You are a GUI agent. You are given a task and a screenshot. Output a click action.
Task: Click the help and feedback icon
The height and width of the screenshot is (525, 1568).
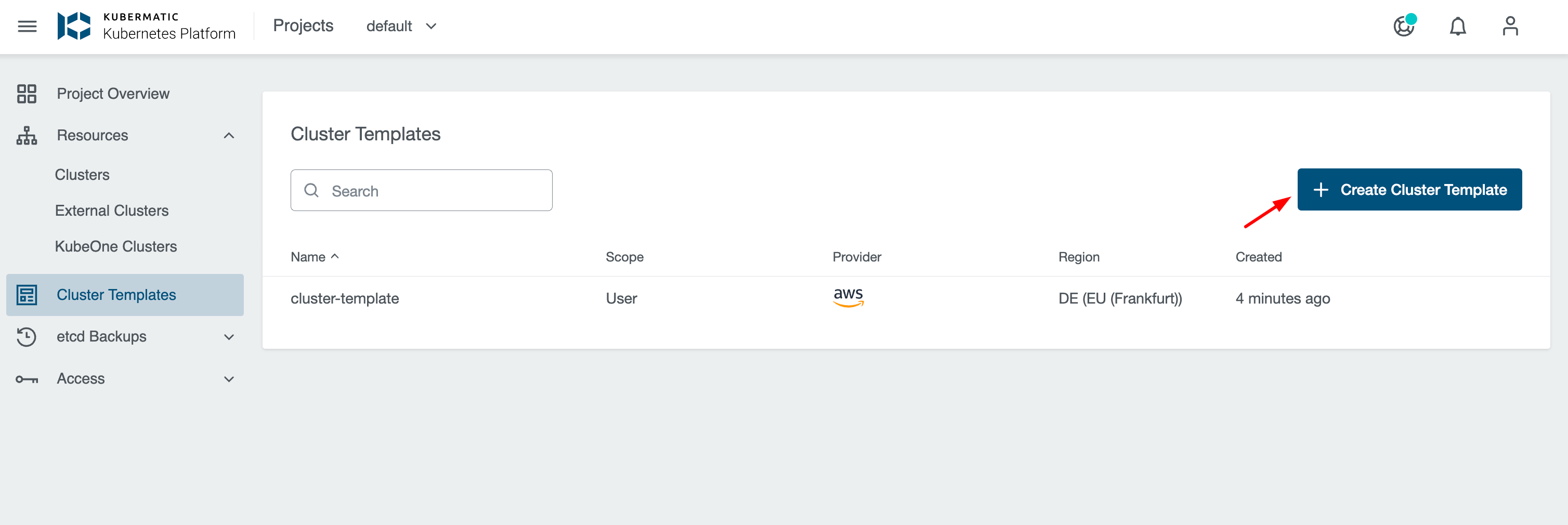pyautogui.click(x=1404, y=27)
